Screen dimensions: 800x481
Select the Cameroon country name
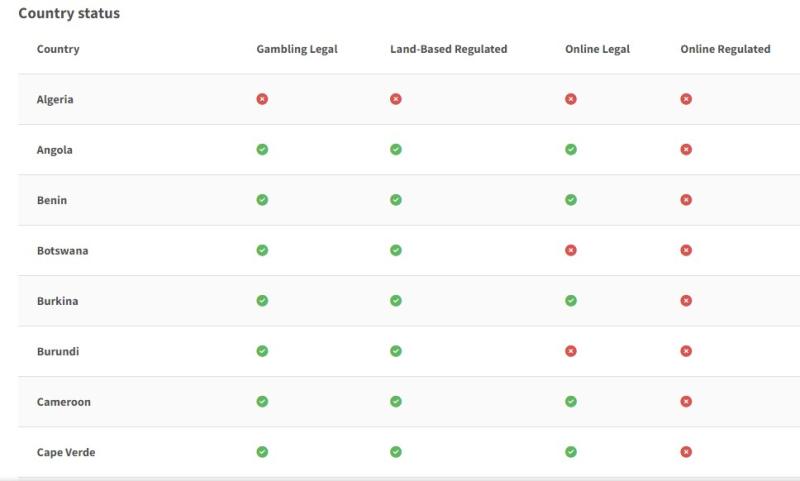pyautogui.click(x=64, y=401)
